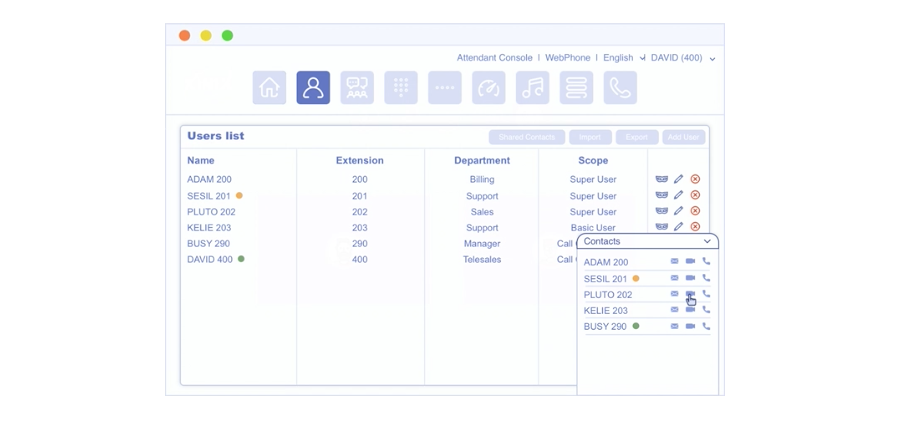The height and width of the screenshot is (430, 900).
Task: Edit user ADAM 200 with pencil icon
Action: click(x=678, y=180)
